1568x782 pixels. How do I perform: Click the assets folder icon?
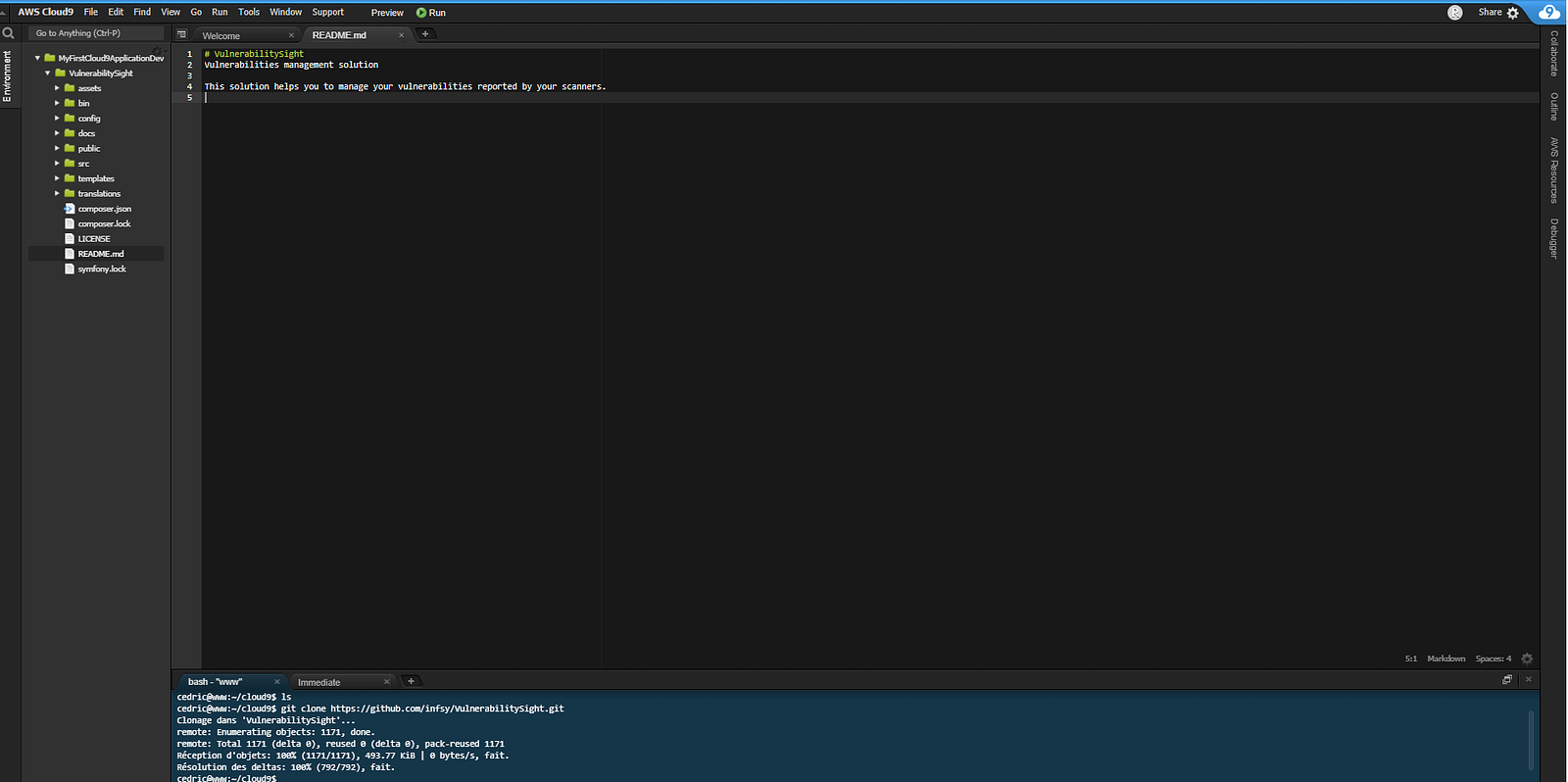pyautogui.click(x=70, y=88)
